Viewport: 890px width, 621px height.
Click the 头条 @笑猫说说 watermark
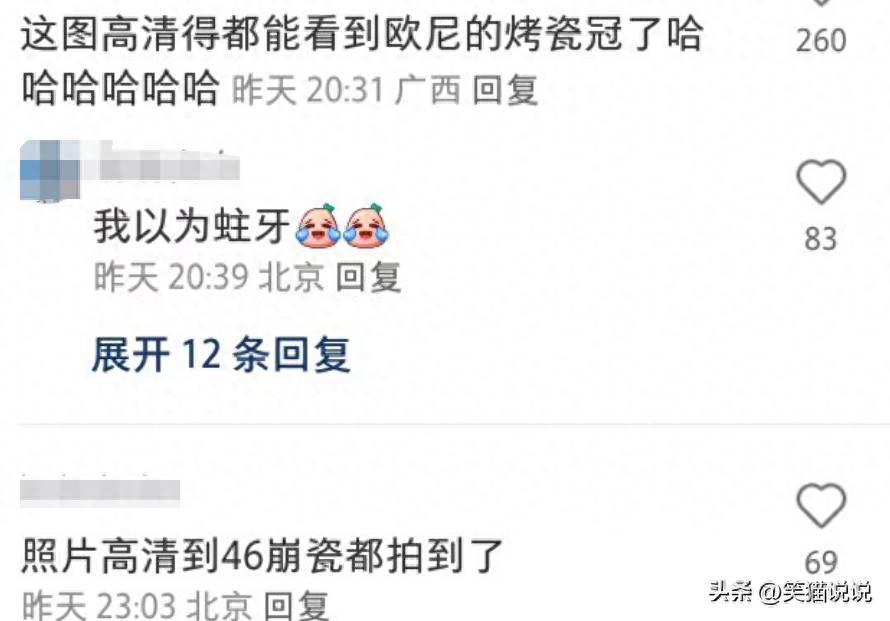pos(790,592)
